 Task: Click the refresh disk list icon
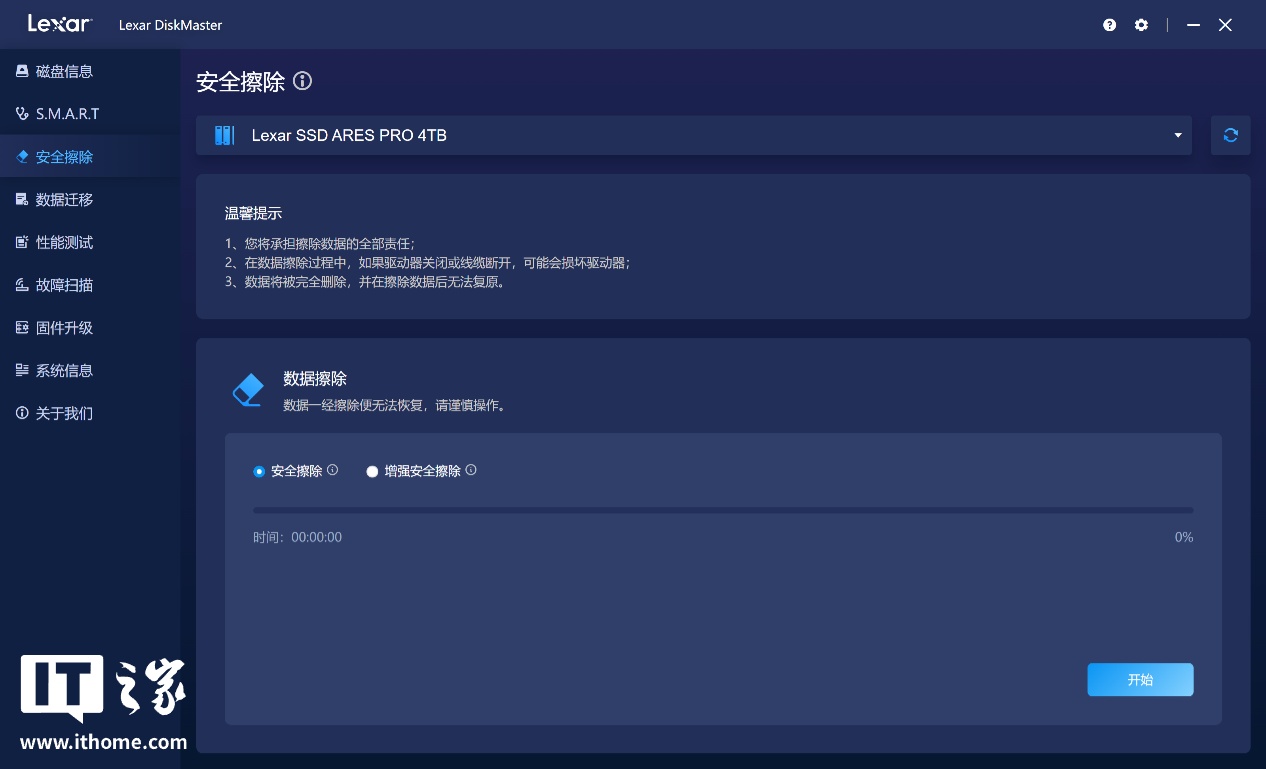[x=1230, y=135]
